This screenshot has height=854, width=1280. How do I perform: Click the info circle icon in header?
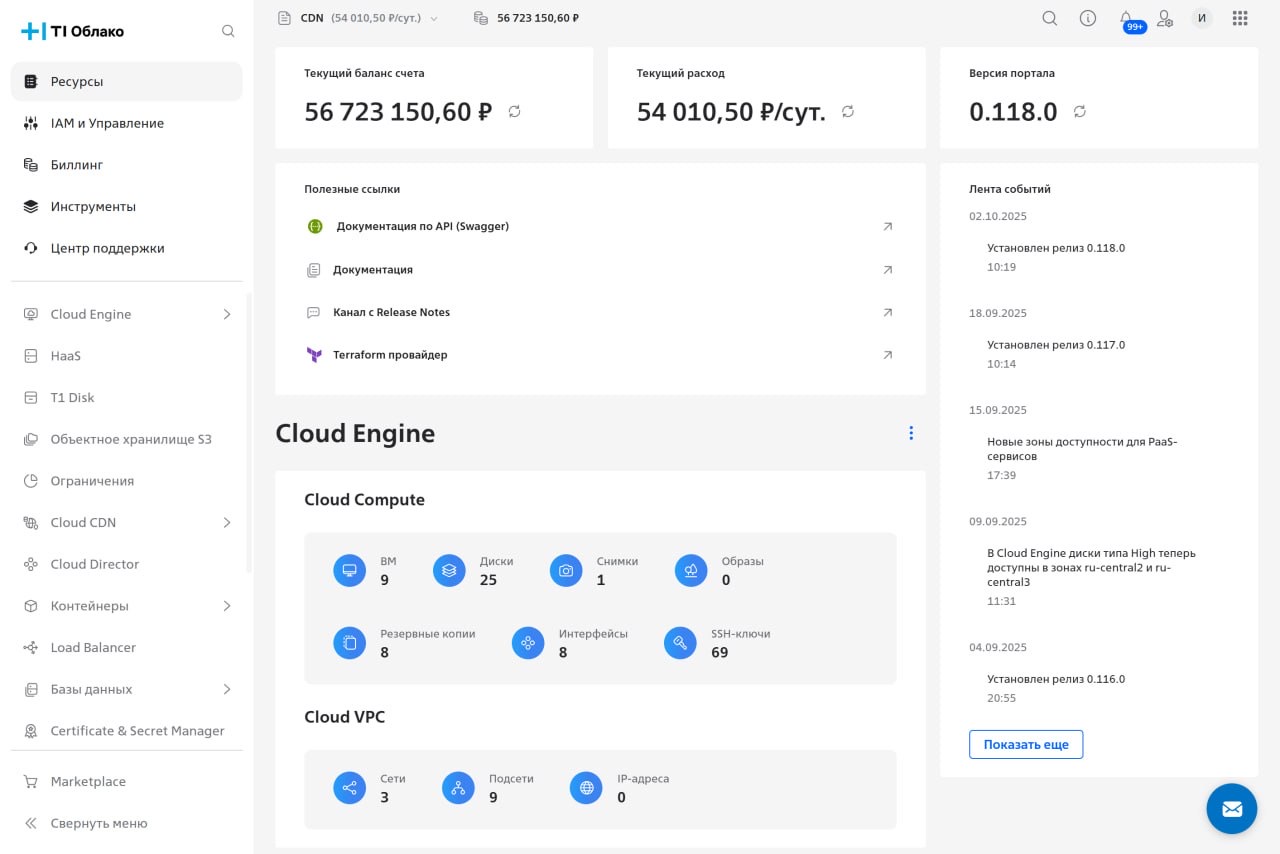click(x=1088, y=18)
